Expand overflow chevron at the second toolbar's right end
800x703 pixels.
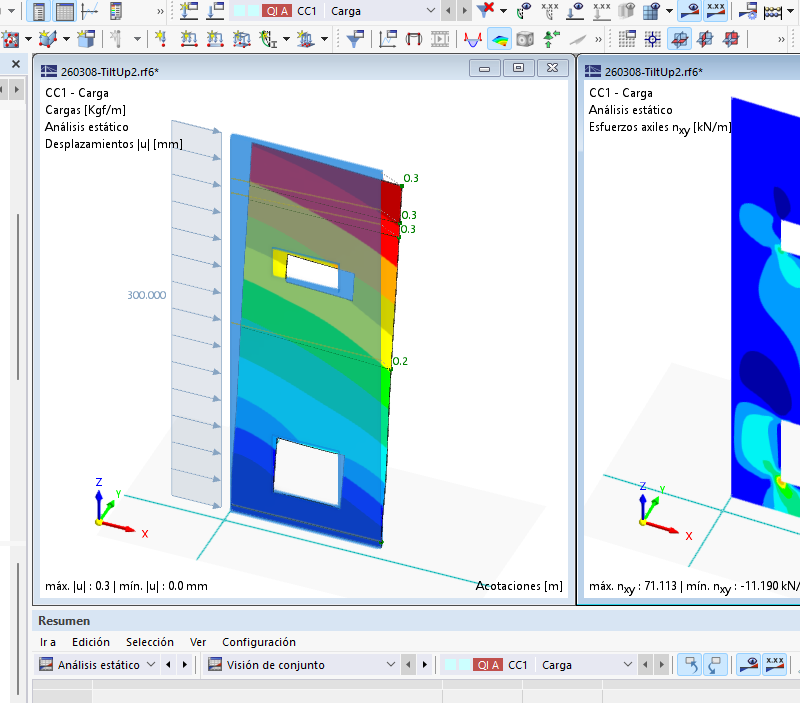(x=781, y=39)
